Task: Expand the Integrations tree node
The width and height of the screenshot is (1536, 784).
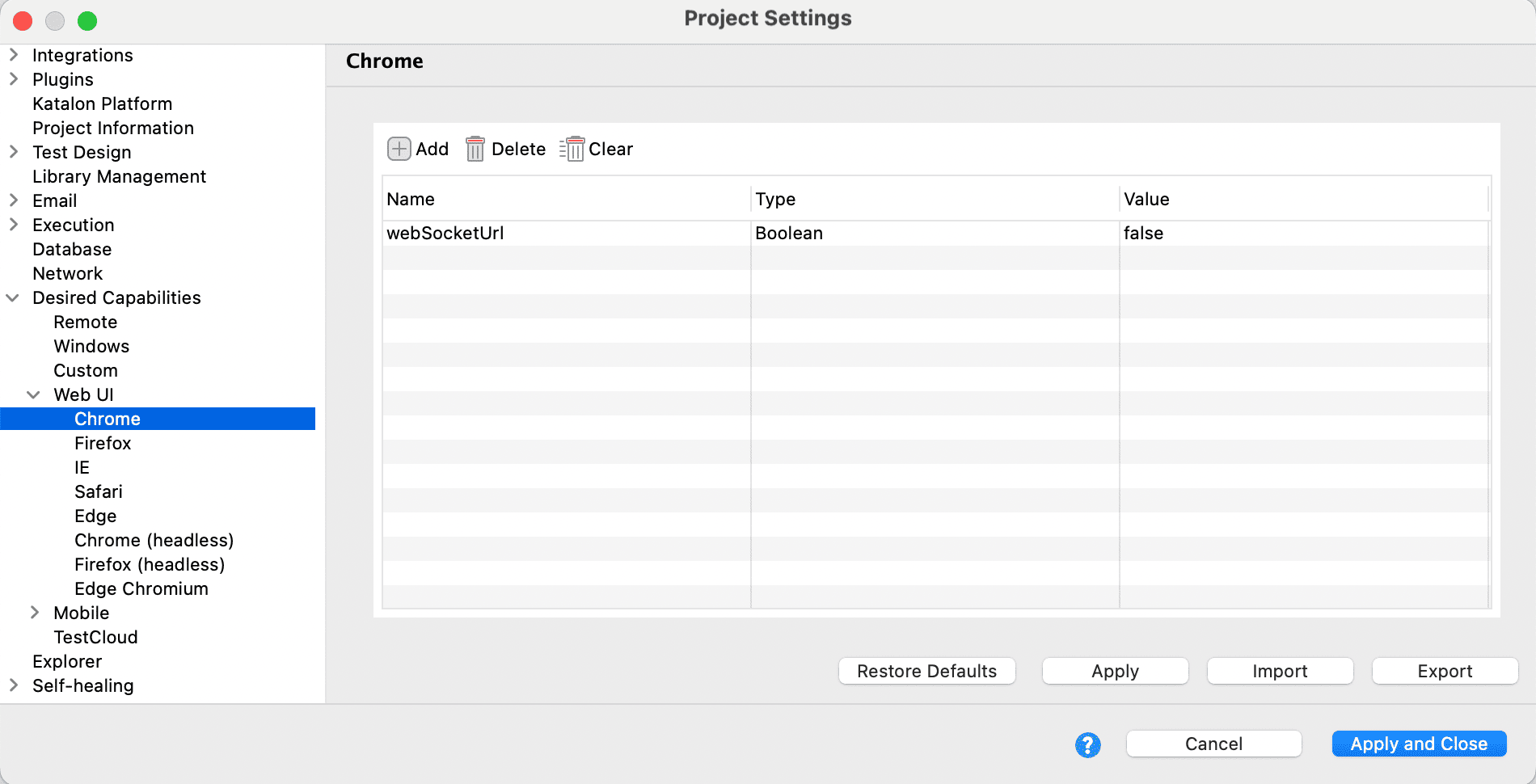Action: coord(14,55)
